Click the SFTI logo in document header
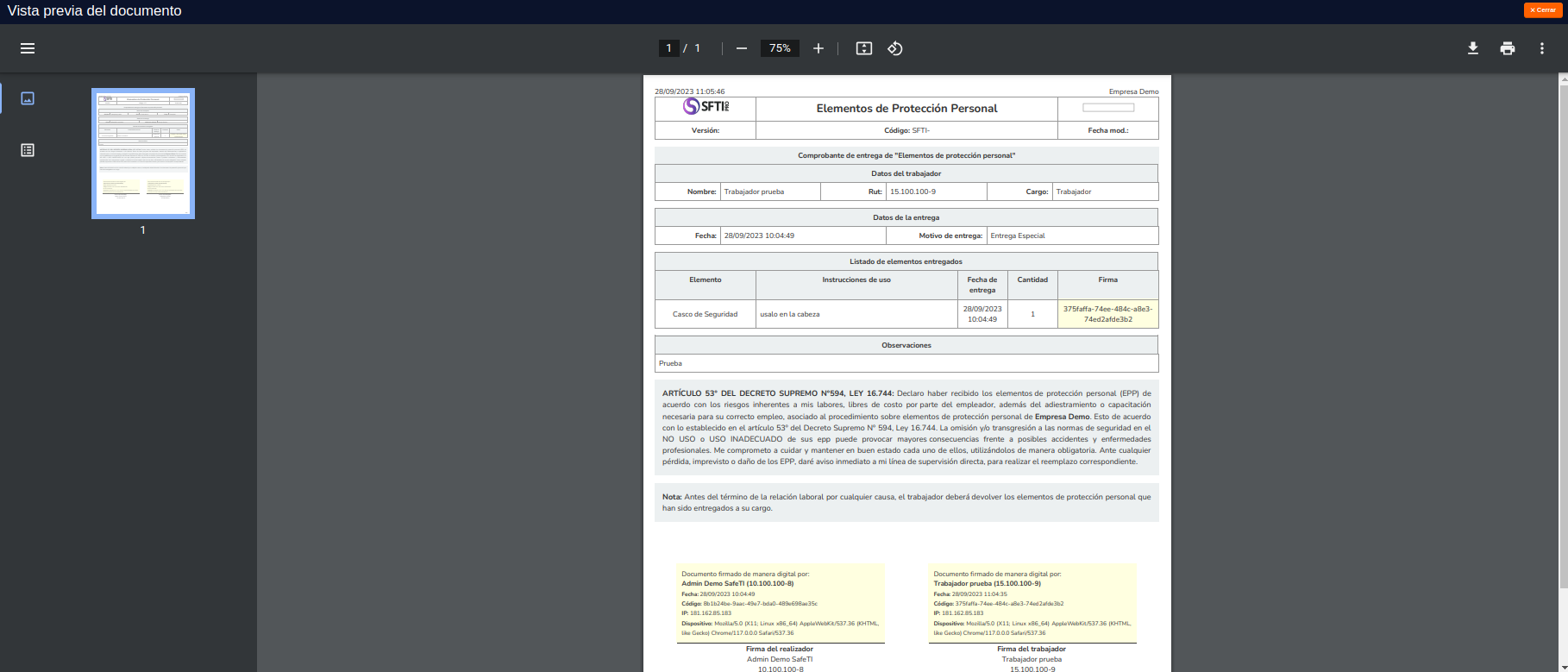Image resolution: width=1568 pixels, height=672 pixels. pyautogui.click(x=706, y=107)
